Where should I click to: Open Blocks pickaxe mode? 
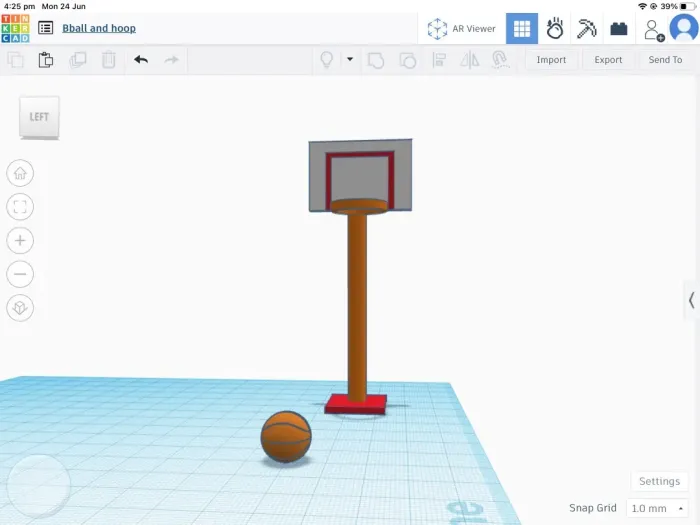click(587, 29)
